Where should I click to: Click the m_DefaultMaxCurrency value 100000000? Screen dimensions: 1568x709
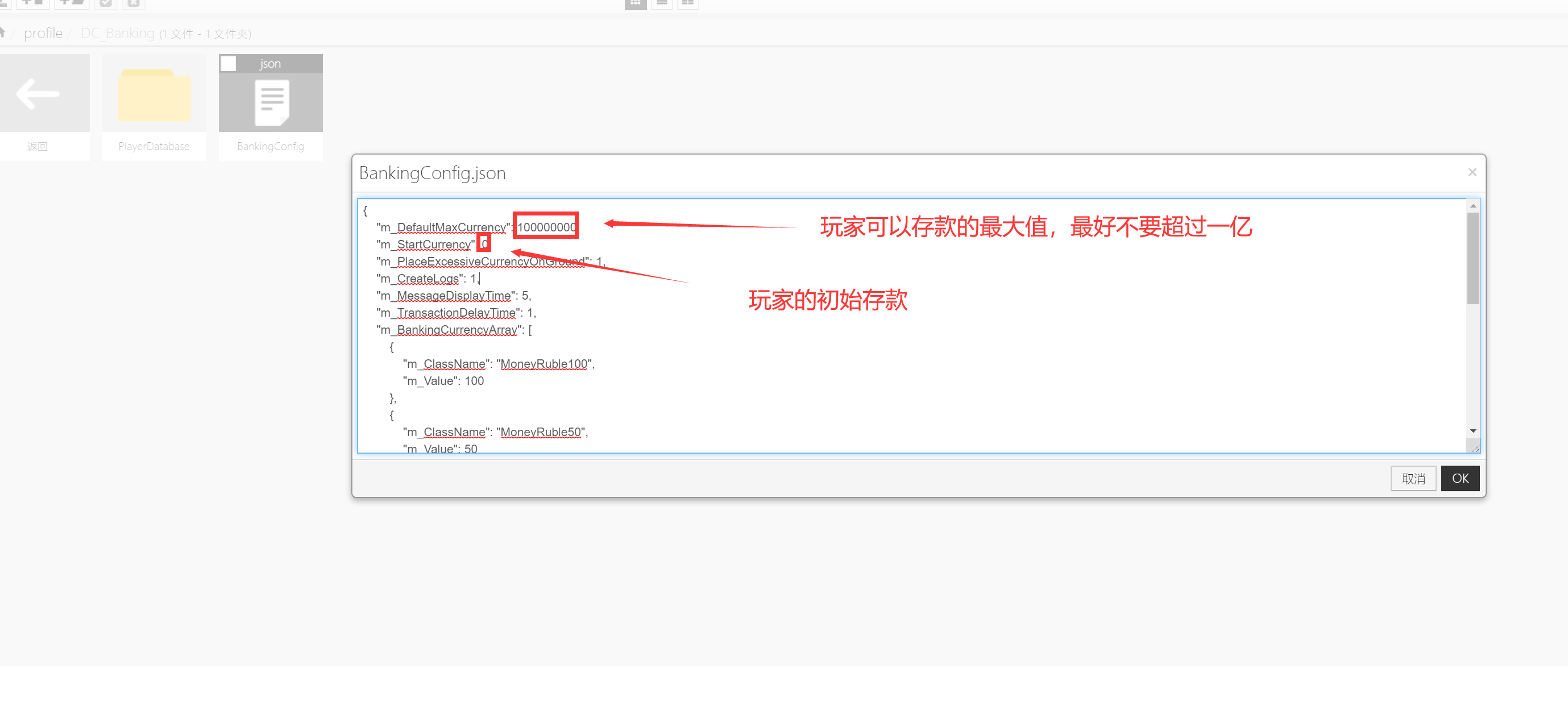(x=546, y=227)
